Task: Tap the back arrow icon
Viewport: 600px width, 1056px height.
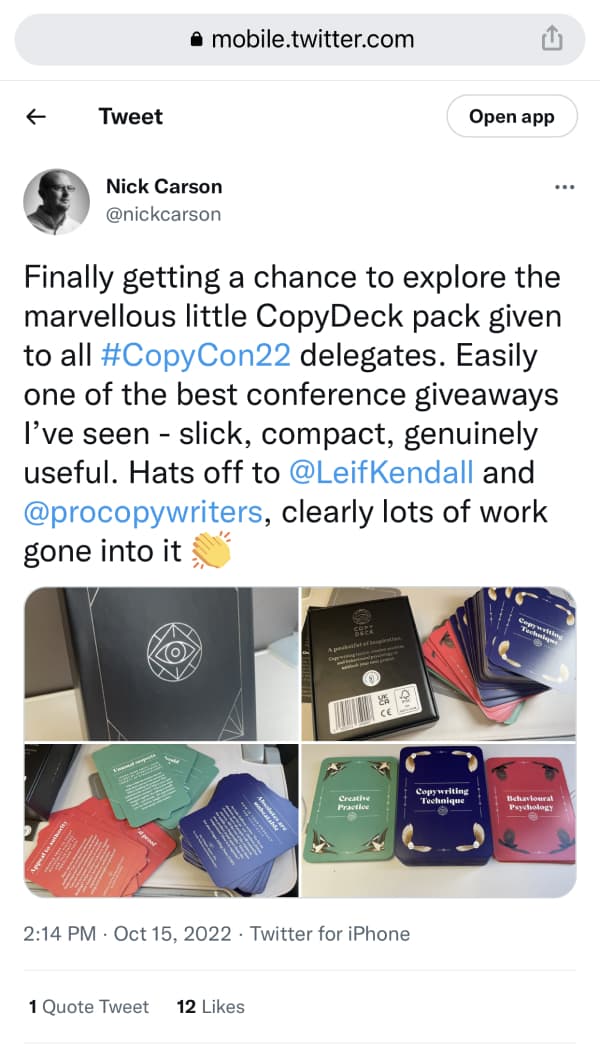Action: [36, 117]
